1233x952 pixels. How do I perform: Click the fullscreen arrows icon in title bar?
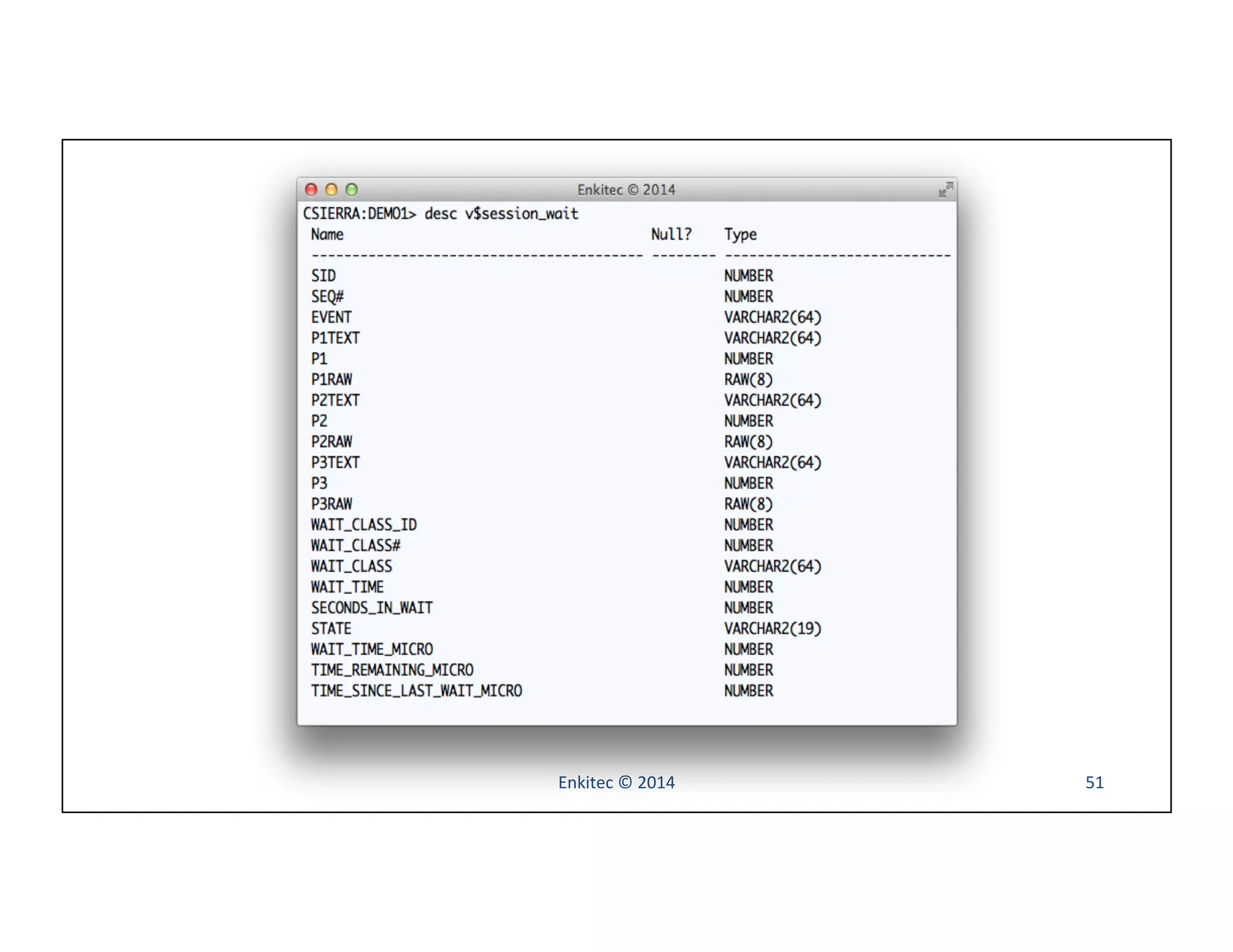pyautogui.click(x=945, y=190)
